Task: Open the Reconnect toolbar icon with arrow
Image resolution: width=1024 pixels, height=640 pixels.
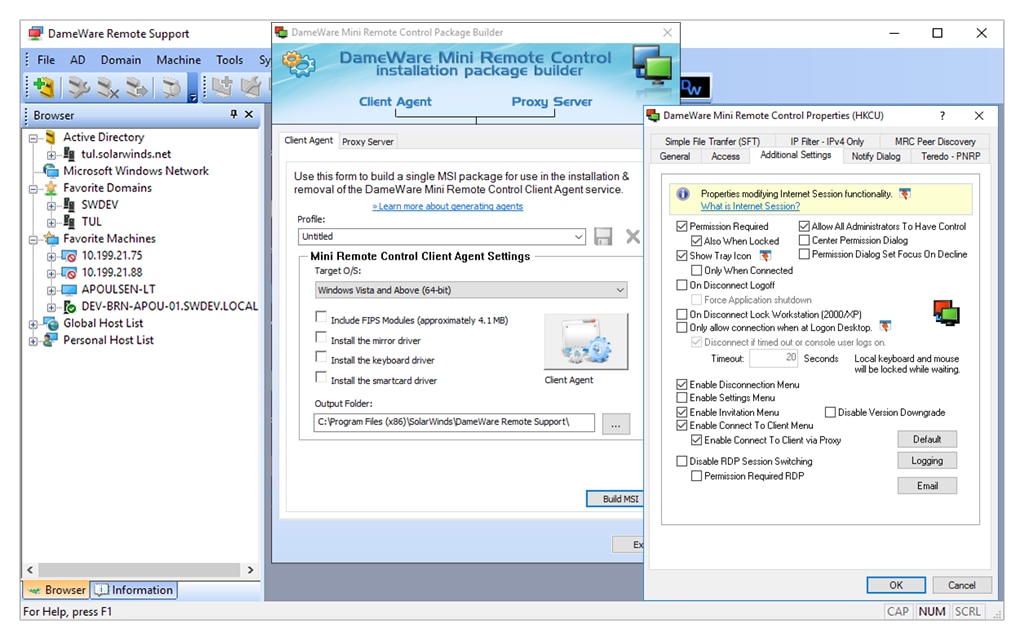Action: pos(135,87)
